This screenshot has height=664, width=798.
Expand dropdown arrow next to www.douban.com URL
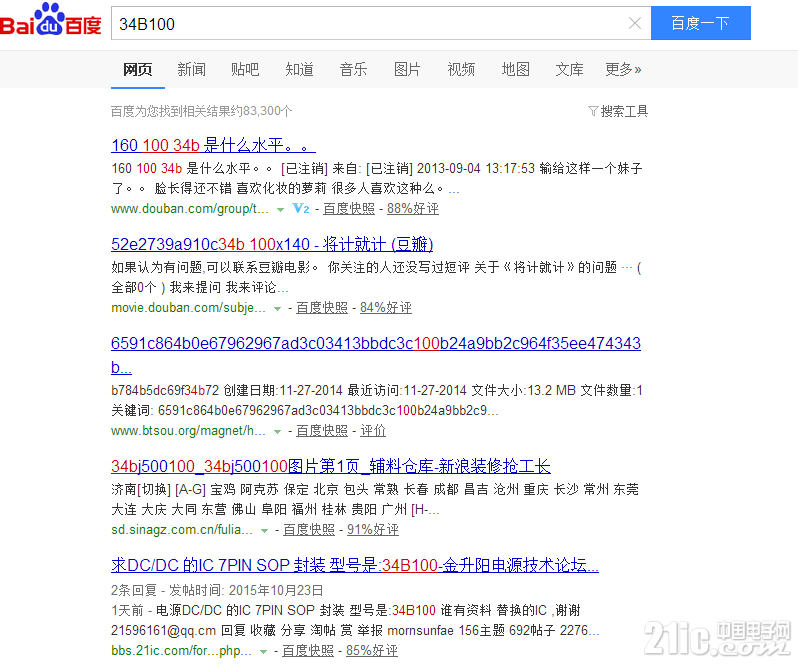280,209
